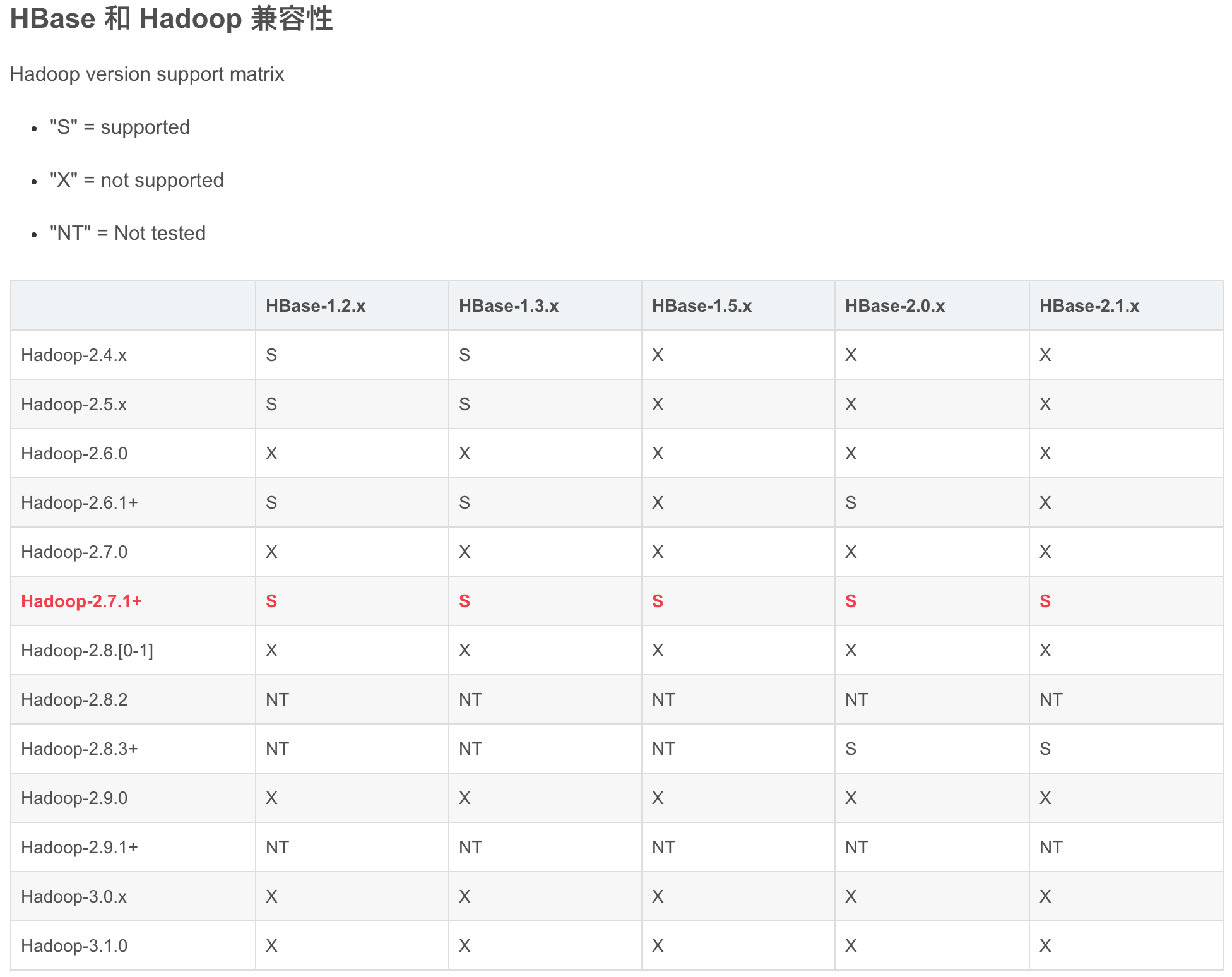Click the Hadoop-2.4.x row label
The width and height of the screenshot is (1232, 977).
click(73, 355)
